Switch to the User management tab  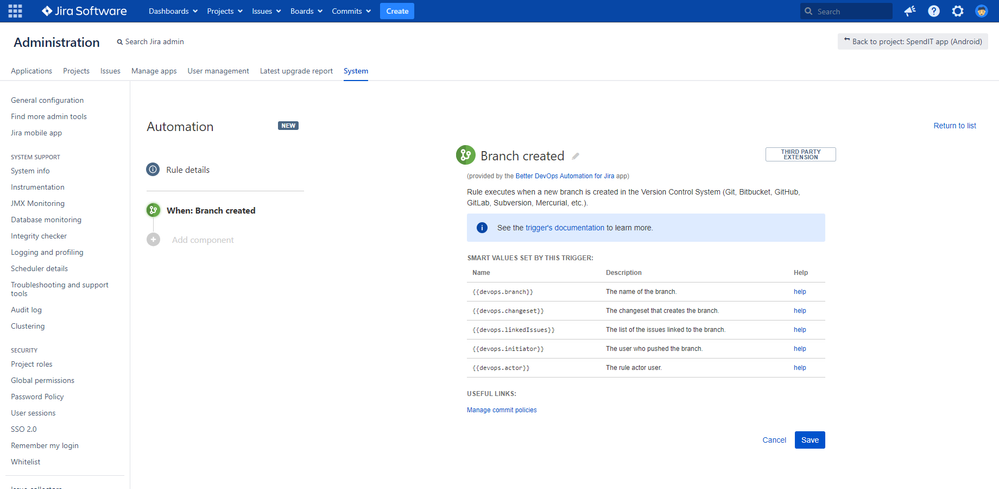click(218, 71)
